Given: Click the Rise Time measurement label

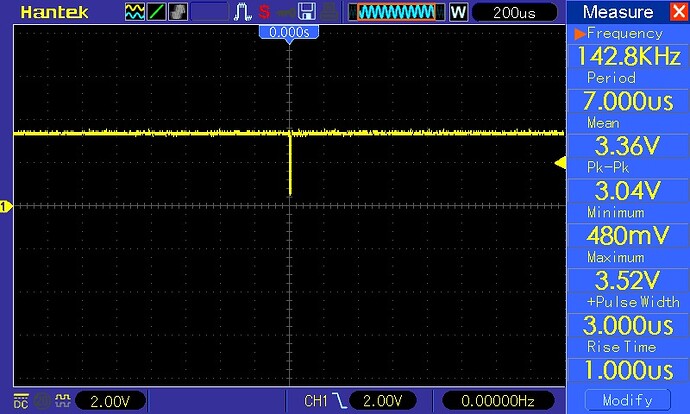Looking at the screenshot, I should (621, 347).
